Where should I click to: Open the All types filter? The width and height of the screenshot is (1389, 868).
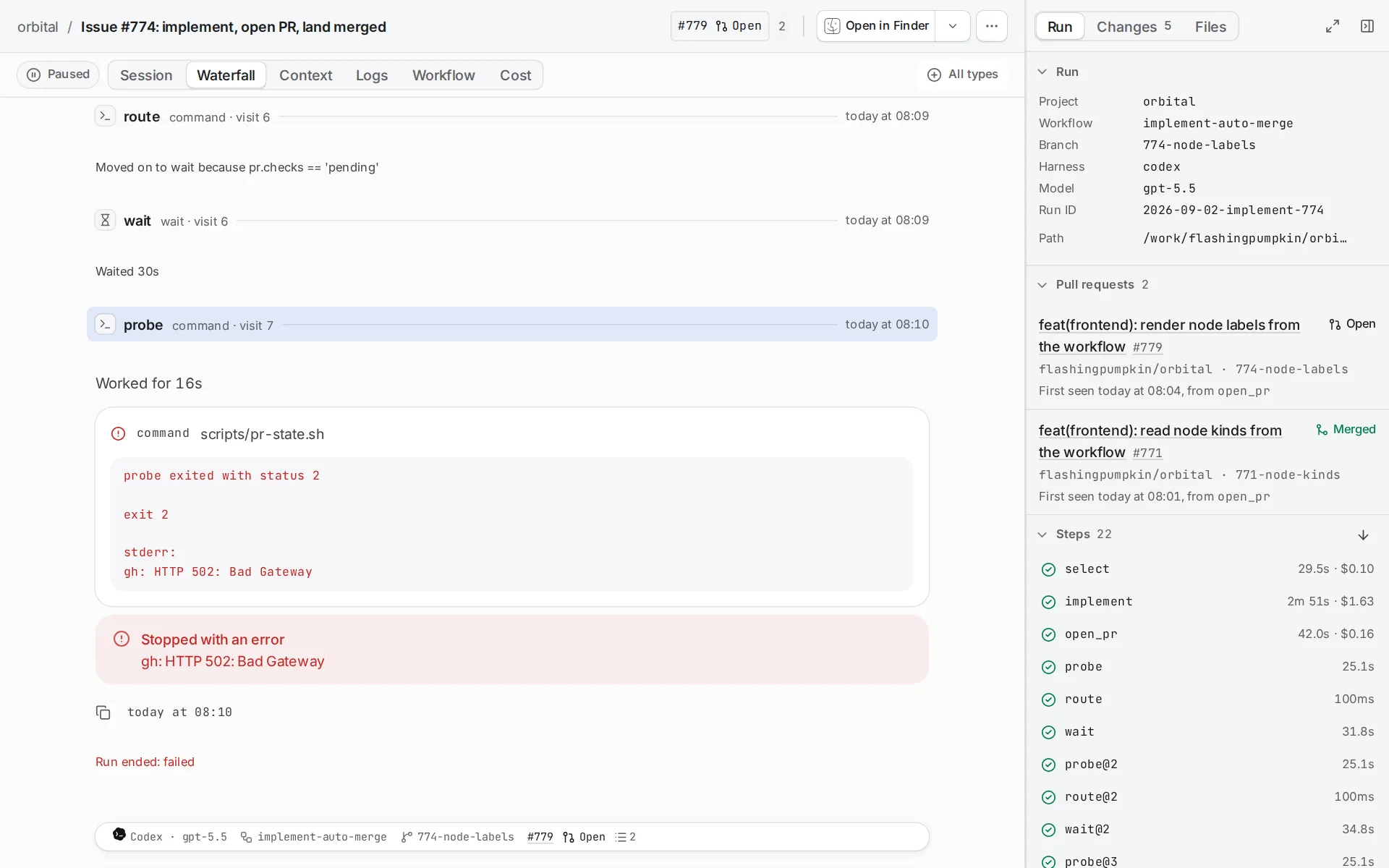[x=962, y=75]
